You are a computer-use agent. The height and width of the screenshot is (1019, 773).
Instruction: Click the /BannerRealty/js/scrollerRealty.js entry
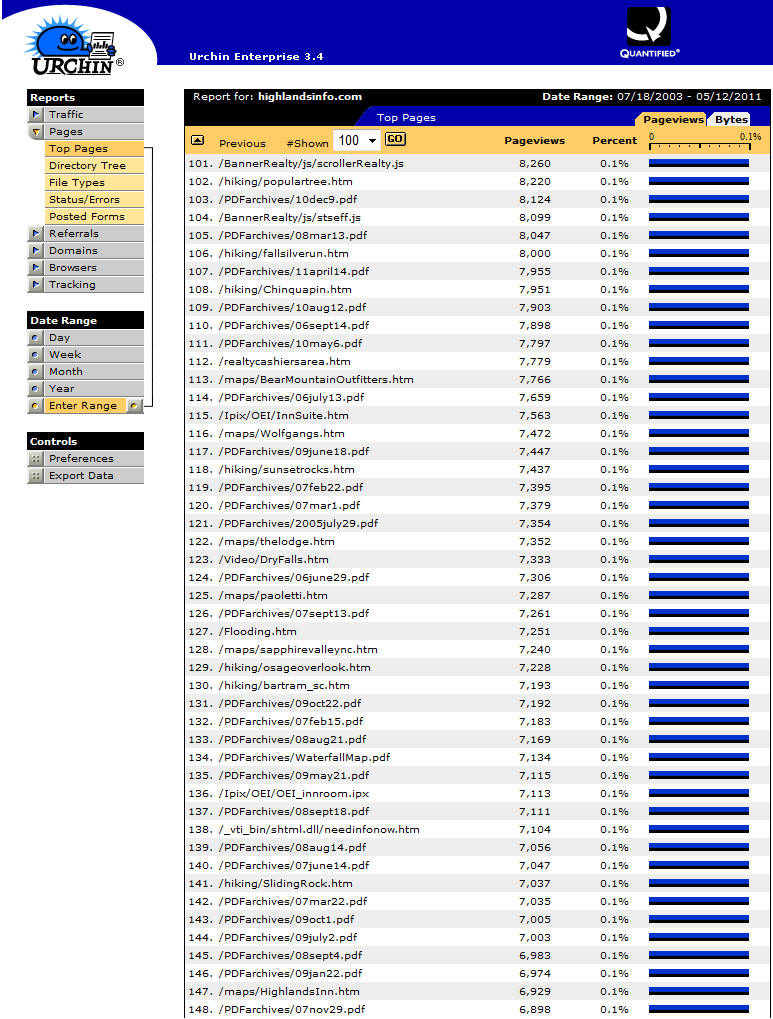tap(311, 164)
